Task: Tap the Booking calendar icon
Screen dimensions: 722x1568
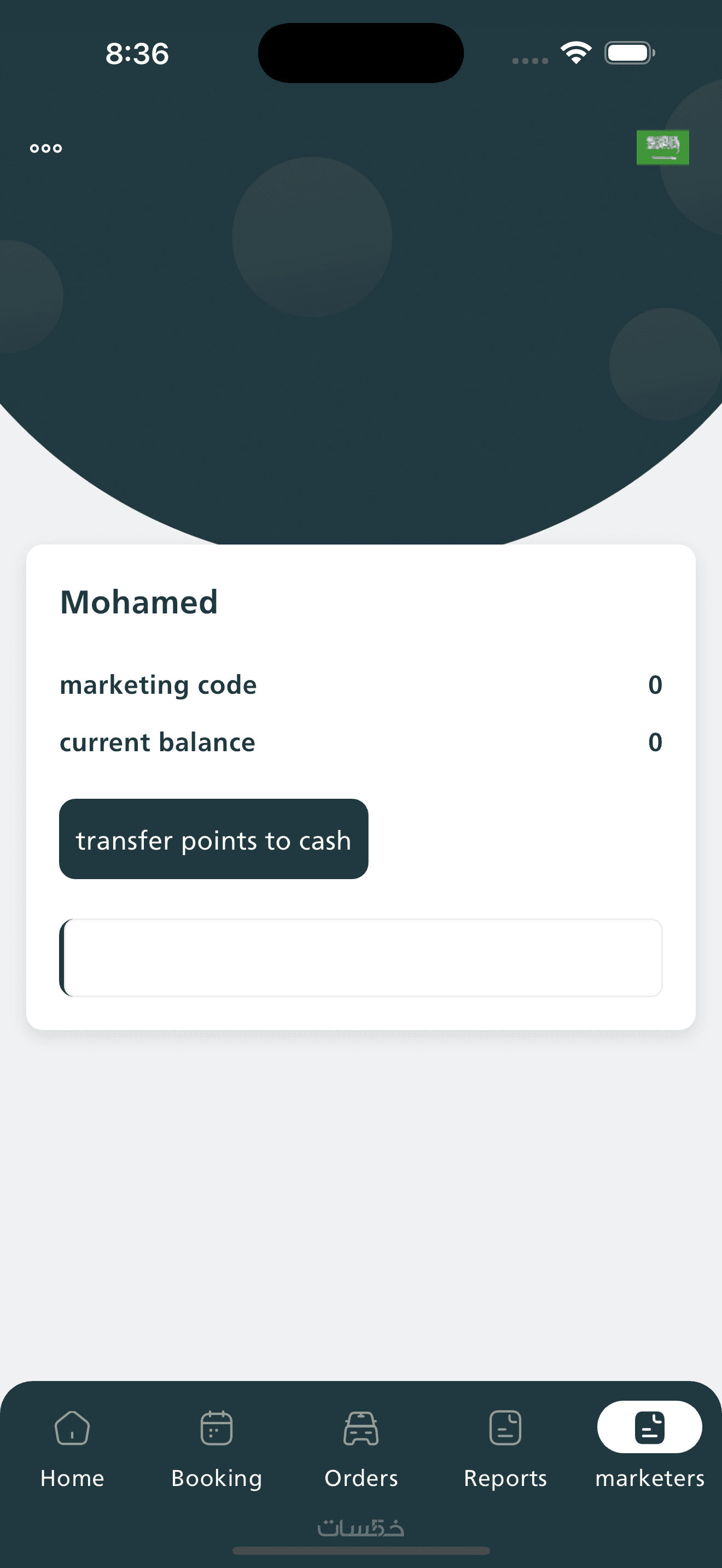Action: click(216, 1427)
